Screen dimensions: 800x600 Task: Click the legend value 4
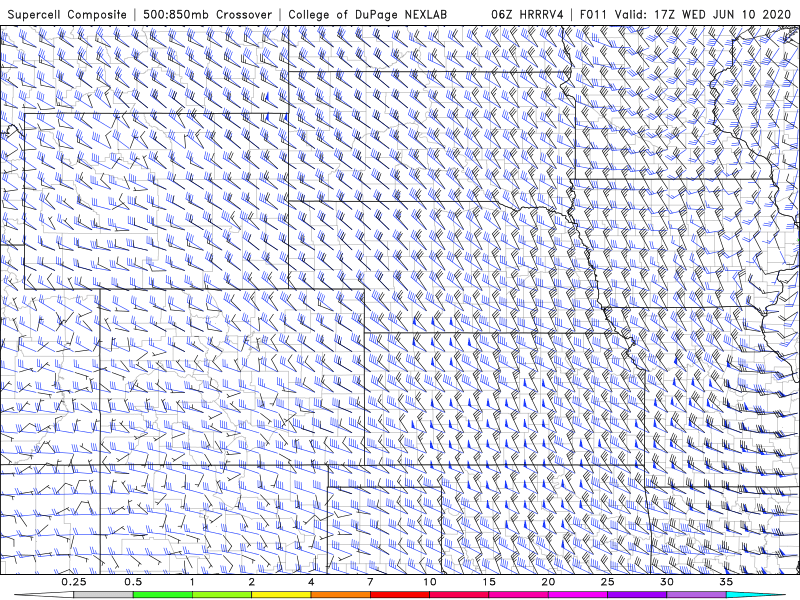point(311,582)
